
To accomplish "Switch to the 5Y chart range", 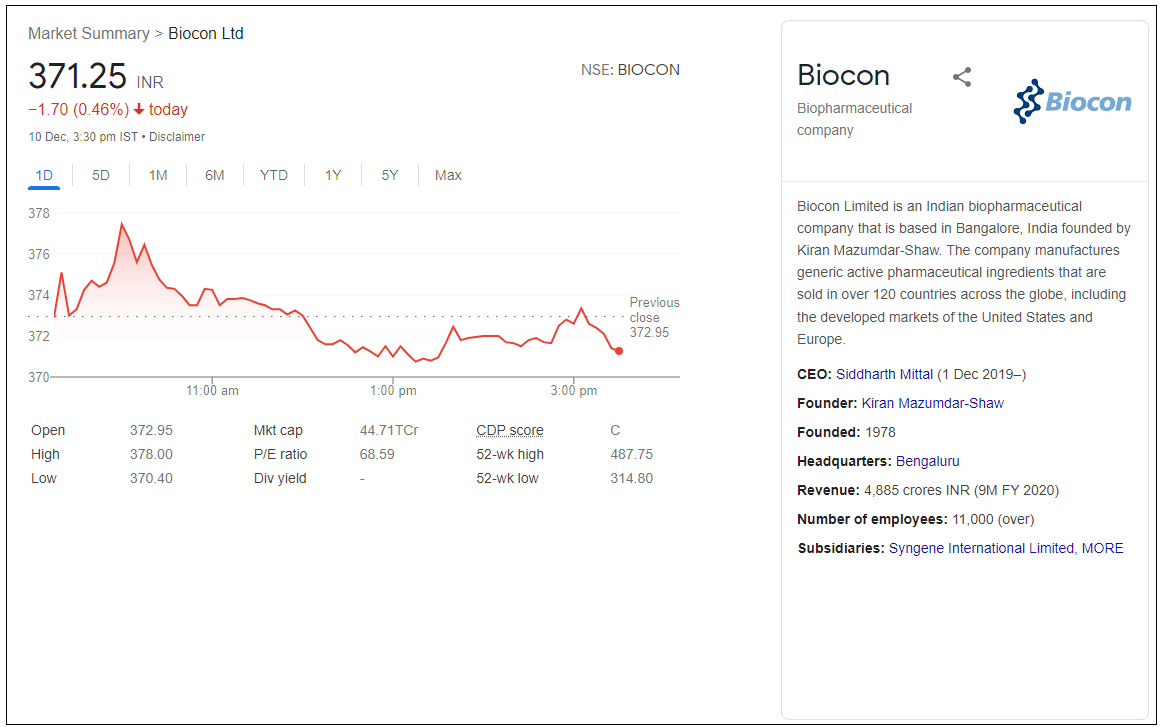I will [390, 175].
